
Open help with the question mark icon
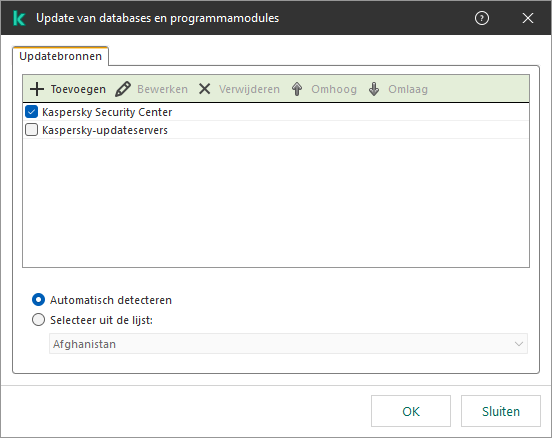(482, 18)
